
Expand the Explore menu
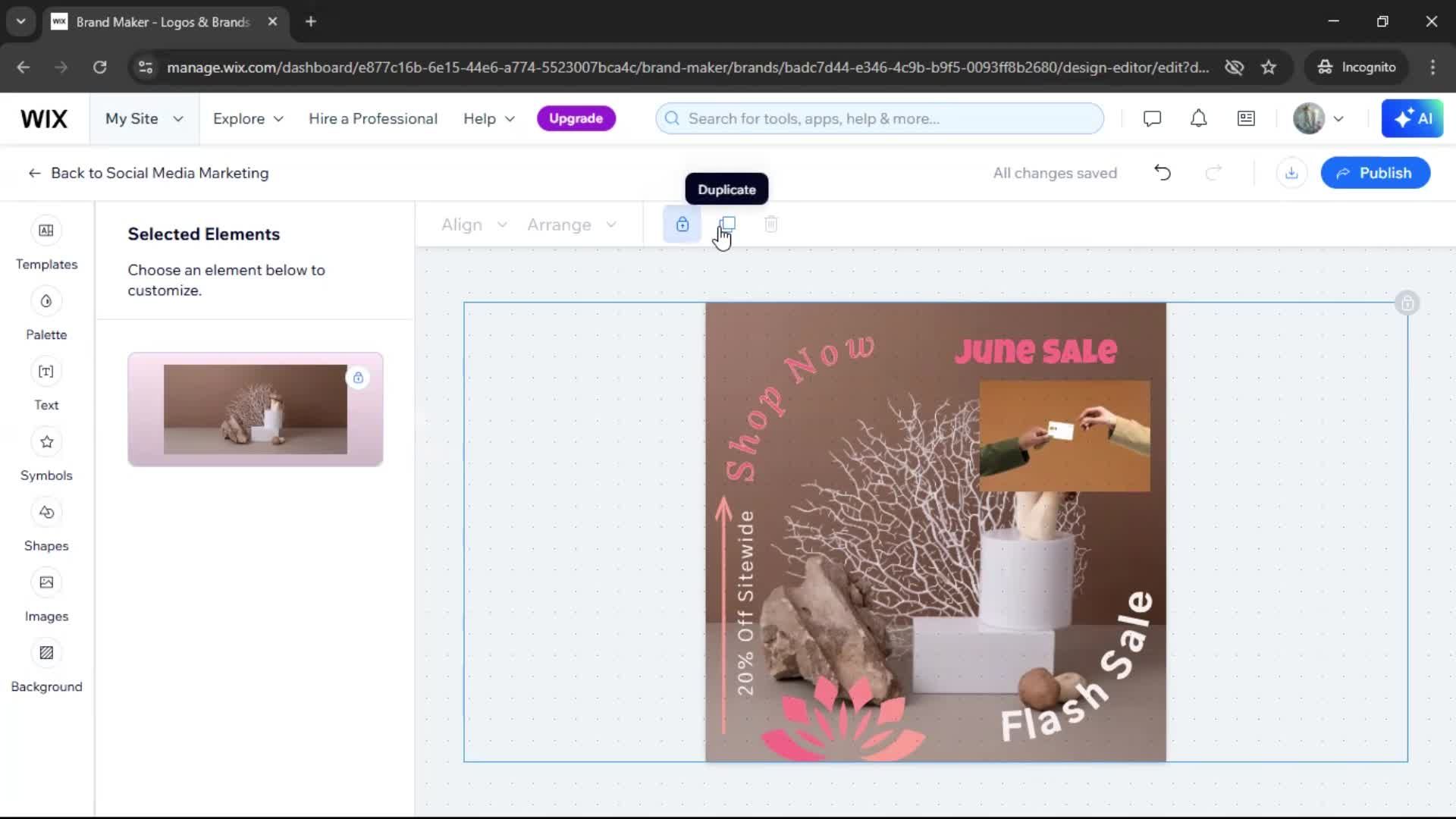[x=248, y=118]
